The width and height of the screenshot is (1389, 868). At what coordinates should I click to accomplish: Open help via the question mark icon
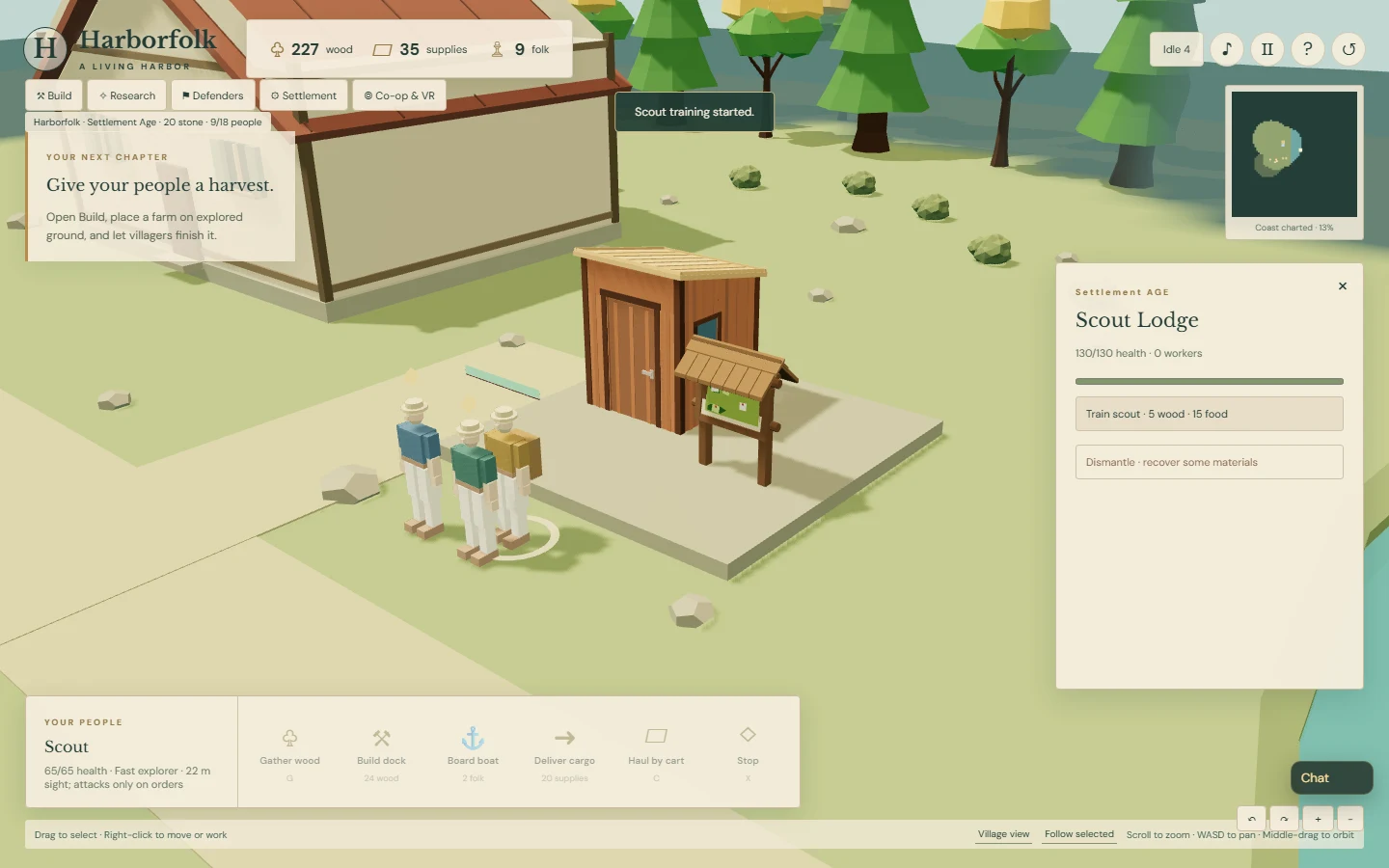1307,49
